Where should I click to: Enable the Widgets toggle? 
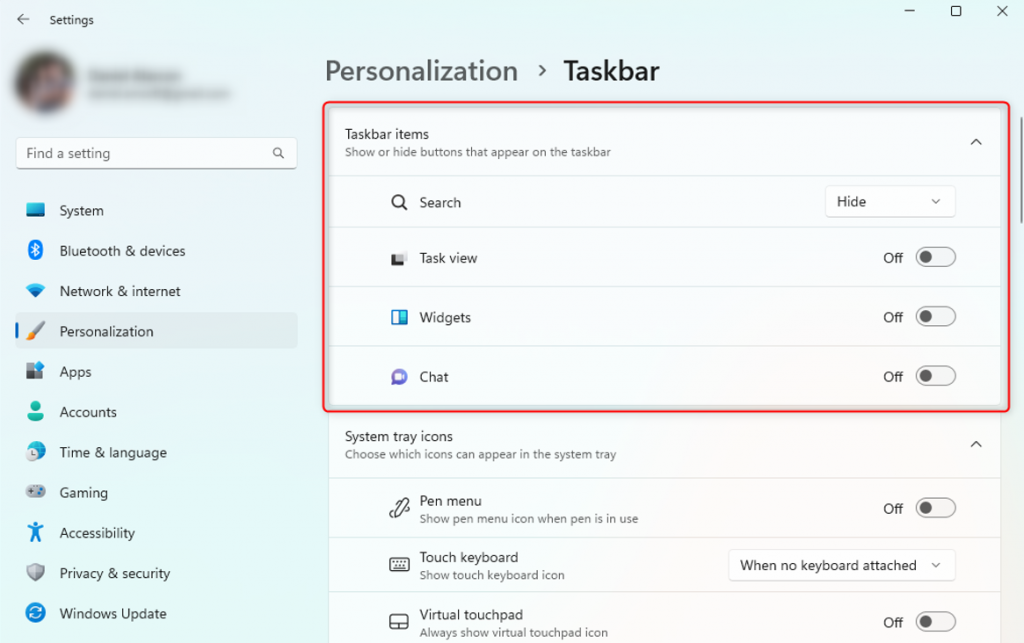pyautogui.click(x=935, y=317)
